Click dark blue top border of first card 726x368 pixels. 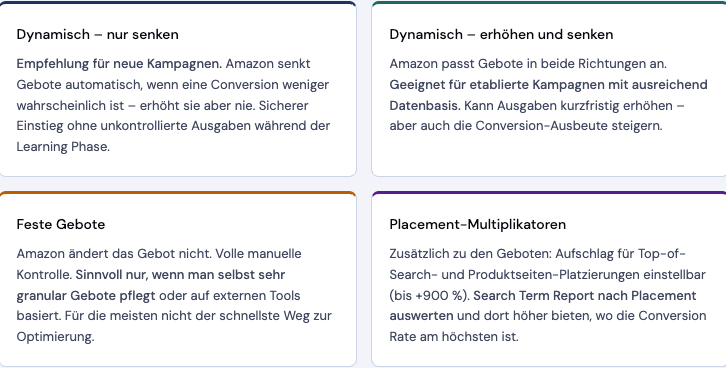178,3
